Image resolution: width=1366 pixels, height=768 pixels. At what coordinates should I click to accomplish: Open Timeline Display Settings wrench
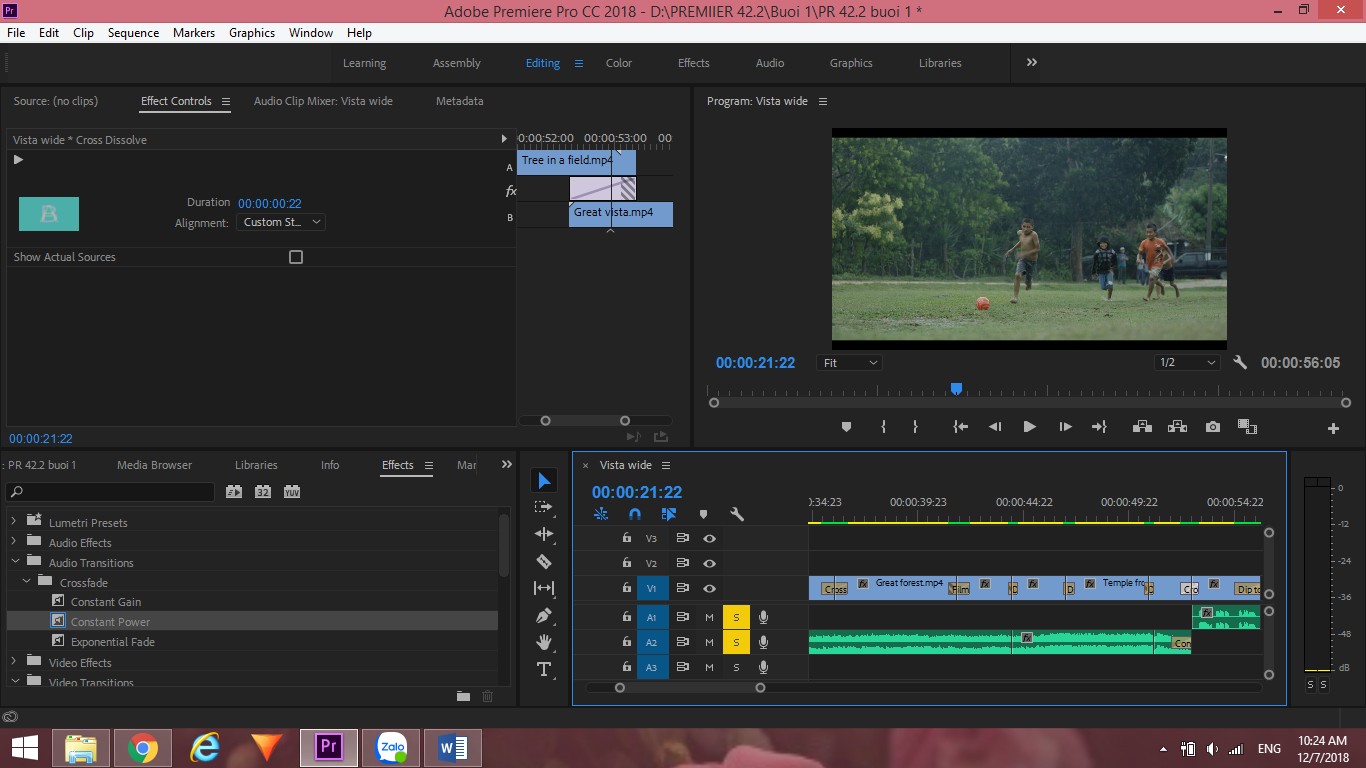pyautogui.click(x=737, y=514)
